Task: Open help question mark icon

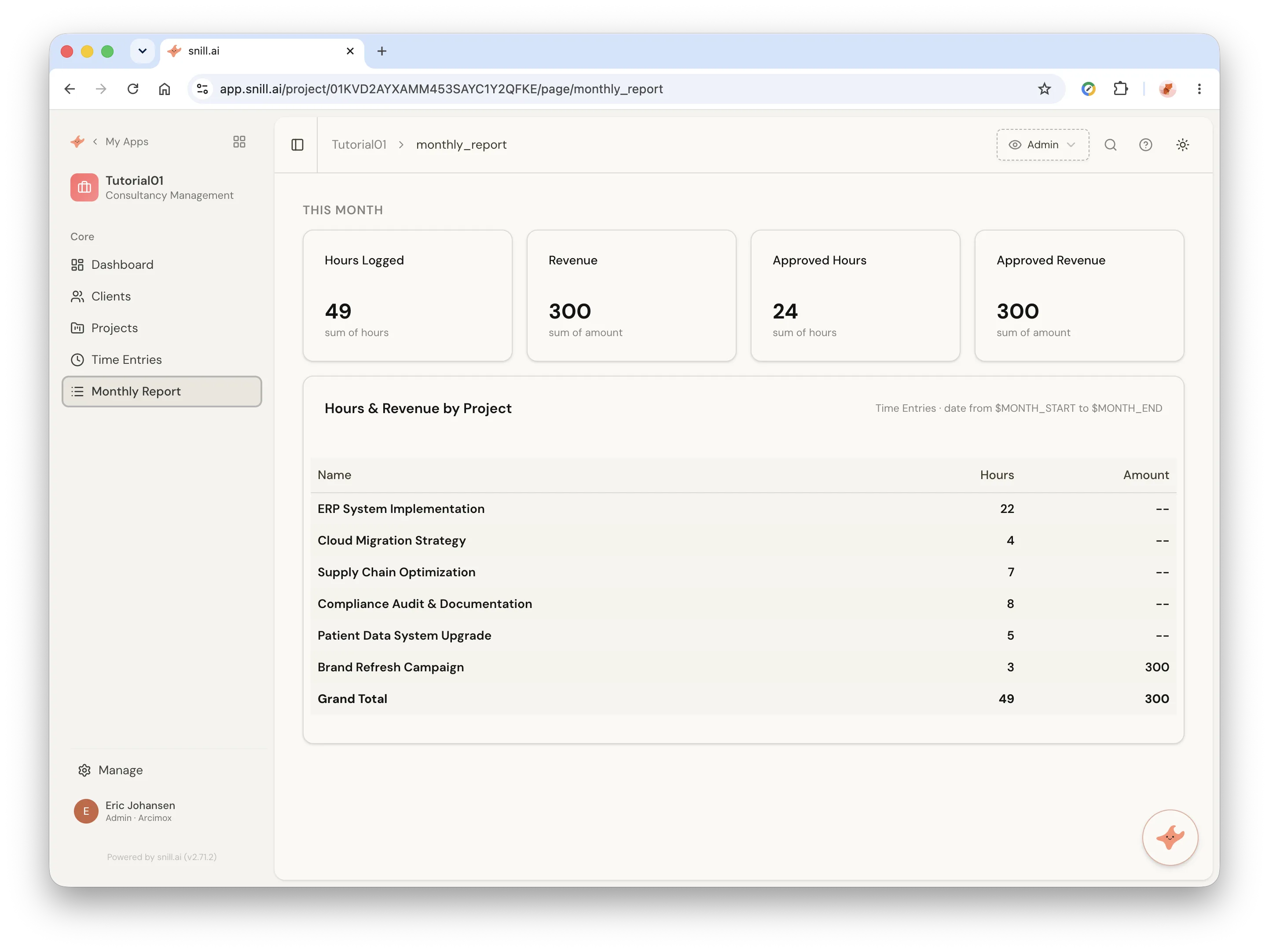Action: tap(1146, 145)
